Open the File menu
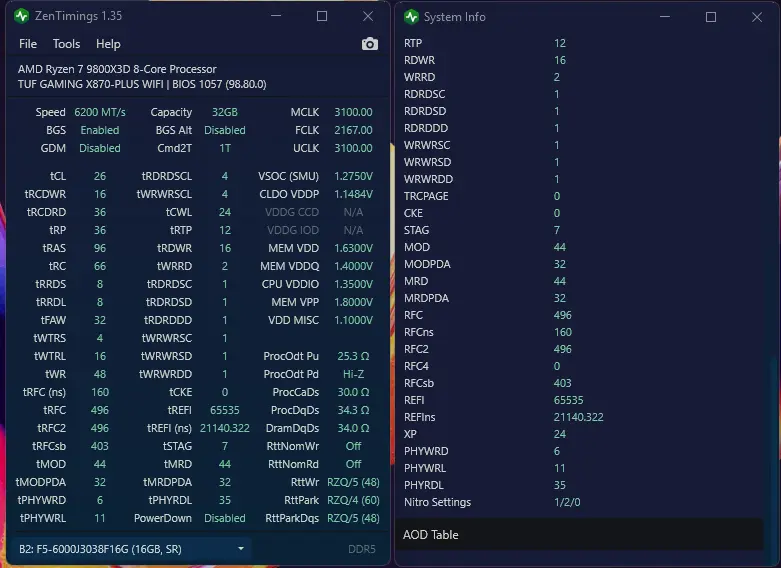This screenshot has width=781, height=568. 28,44
